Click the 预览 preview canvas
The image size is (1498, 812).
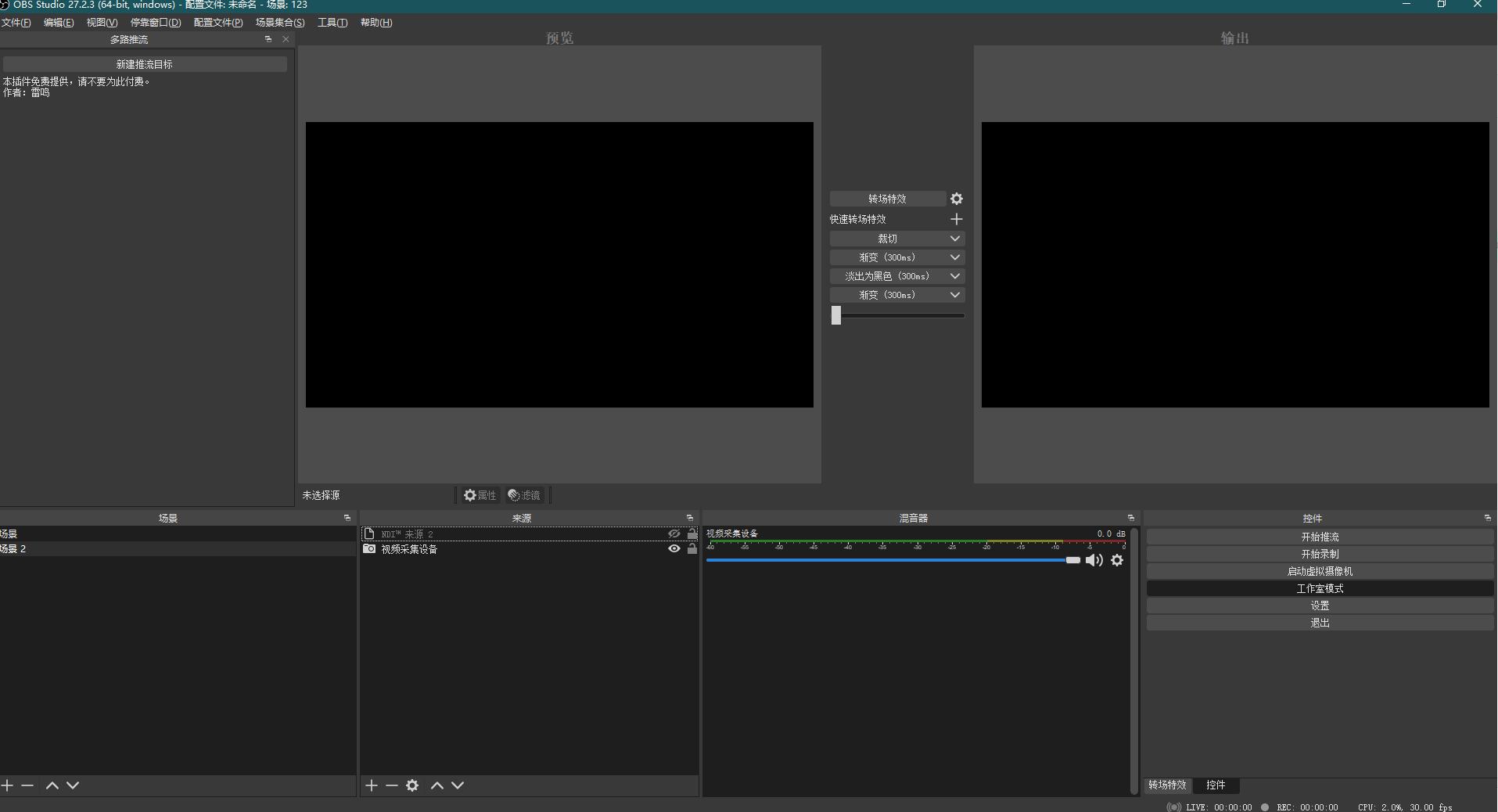click(x=559, y=264)
